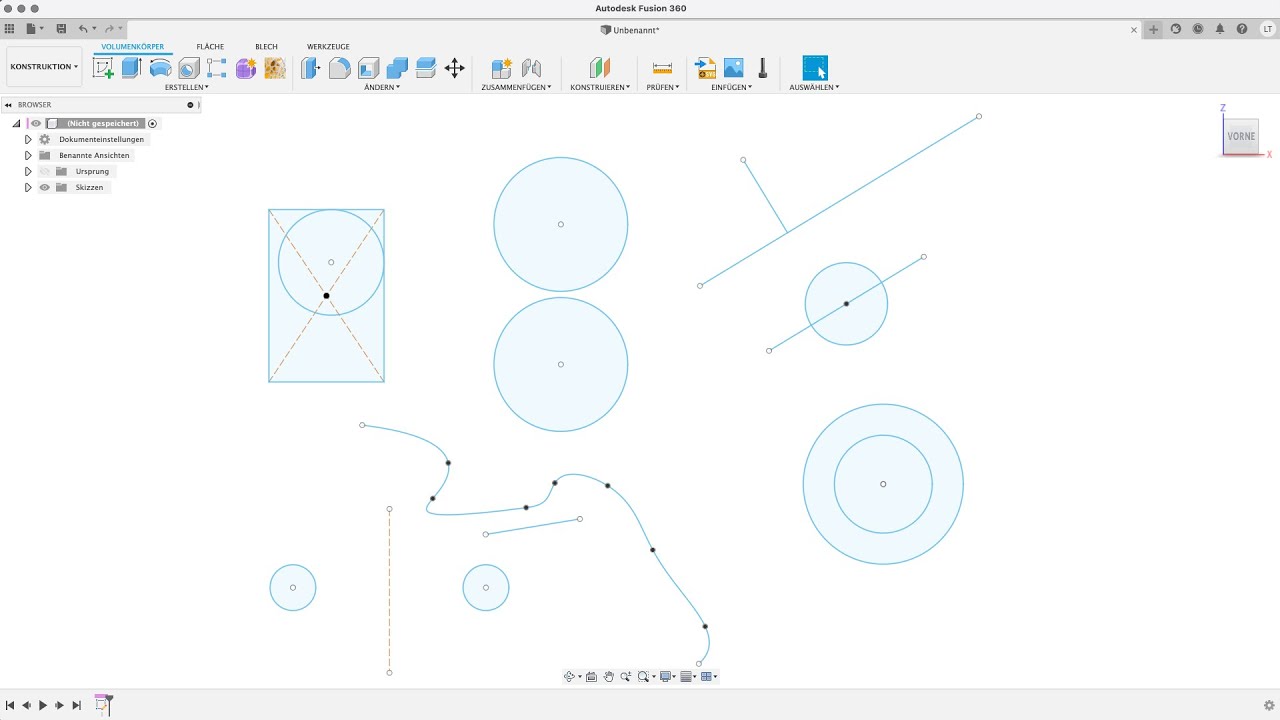Screen dimensions: 1280x720
Task: Toggle visibility of Ursprung folder
Action: pyautogui.click(x=44, y=171)
